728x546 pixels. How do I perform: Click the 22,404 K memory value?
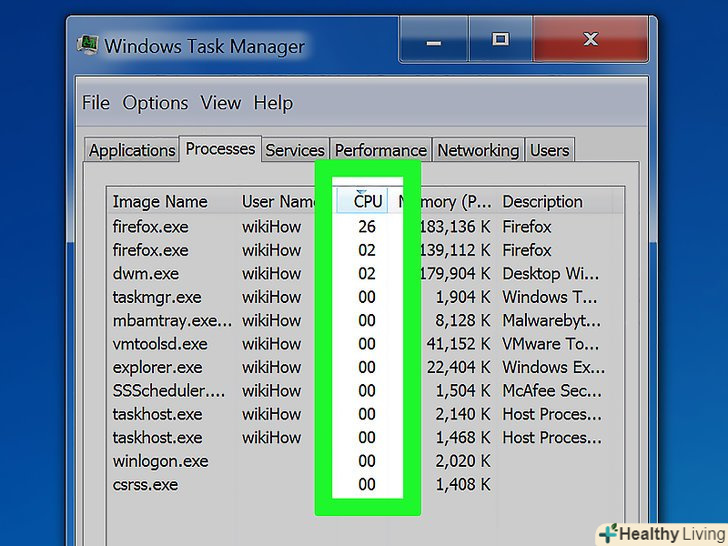458,367
